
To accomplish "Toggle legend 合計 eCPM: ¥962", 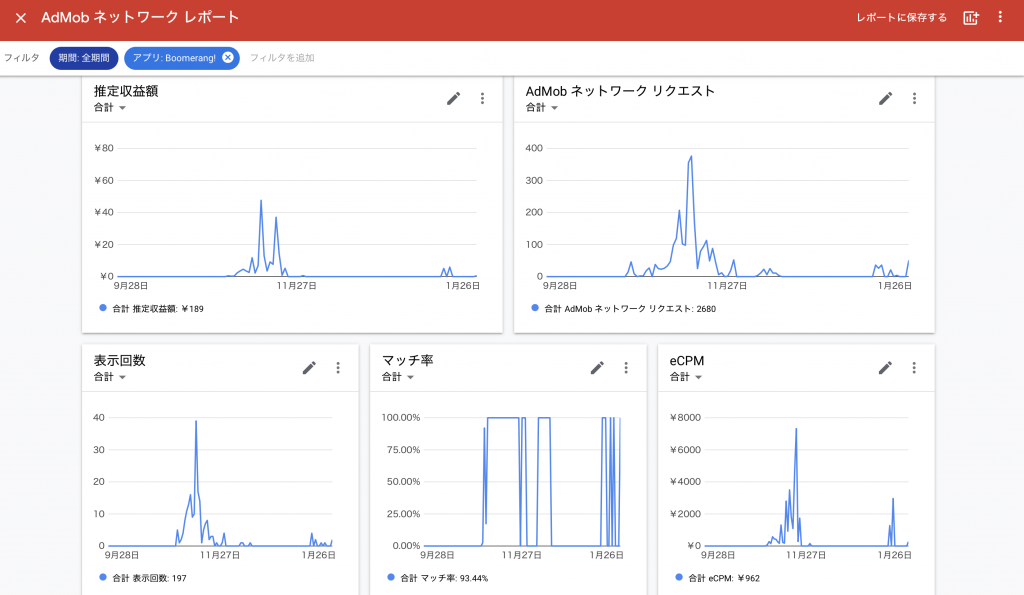I will pyautogui.click(x=718, y=578).
